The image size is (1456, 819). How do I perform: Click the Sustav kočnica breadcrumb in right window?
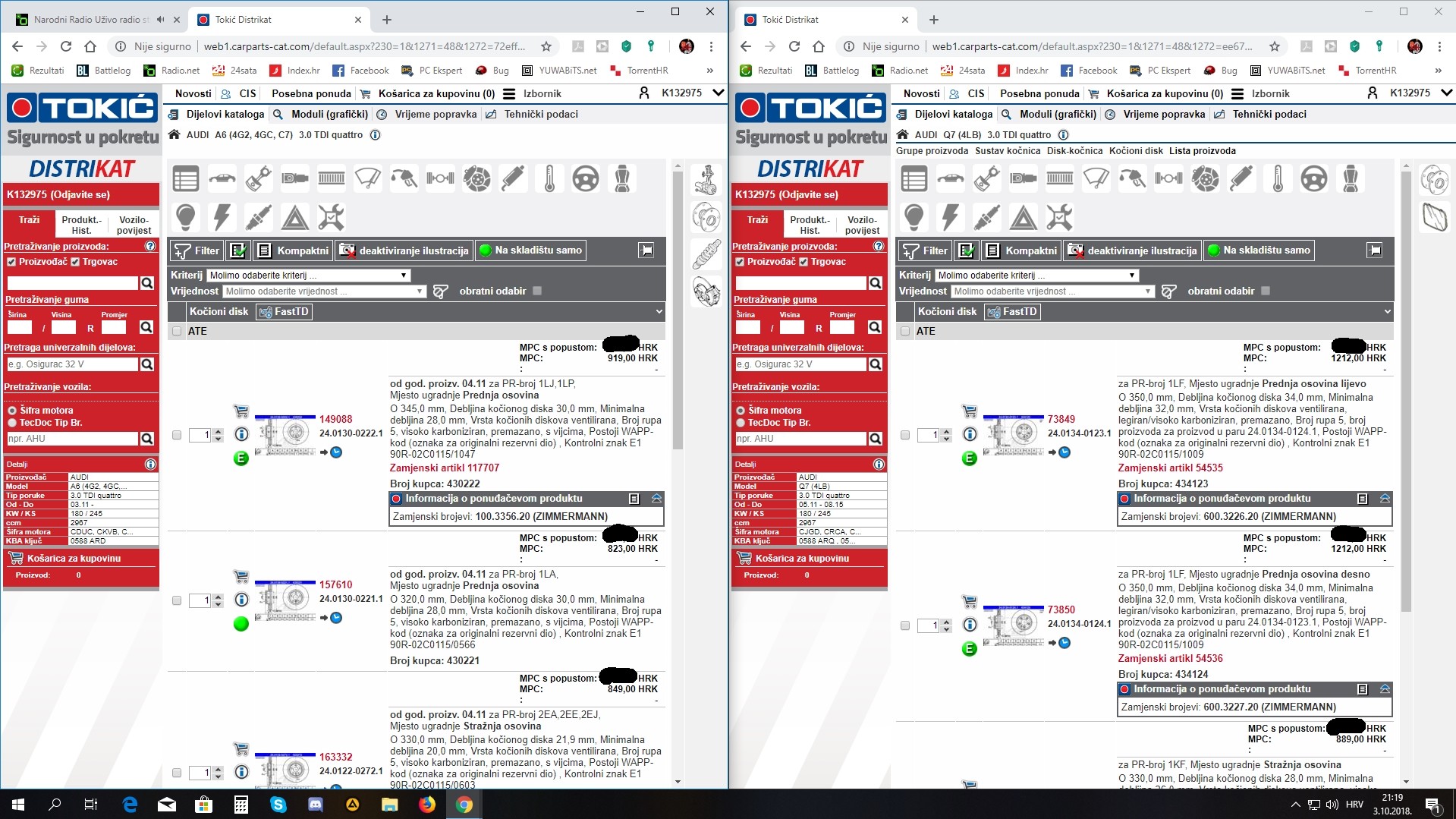pyautogui.click(x=1008, y=150)
